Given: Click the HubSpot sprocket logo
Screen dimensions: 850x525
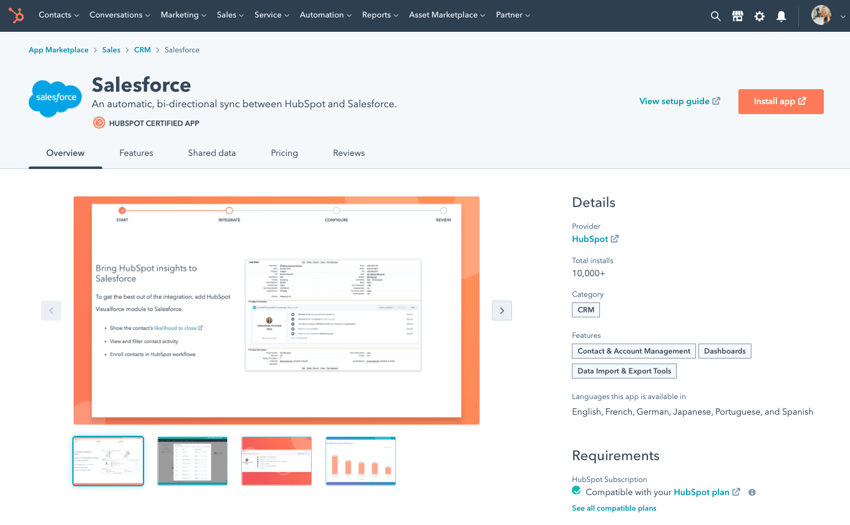Looking at the screenshot, I should [17, 15].
